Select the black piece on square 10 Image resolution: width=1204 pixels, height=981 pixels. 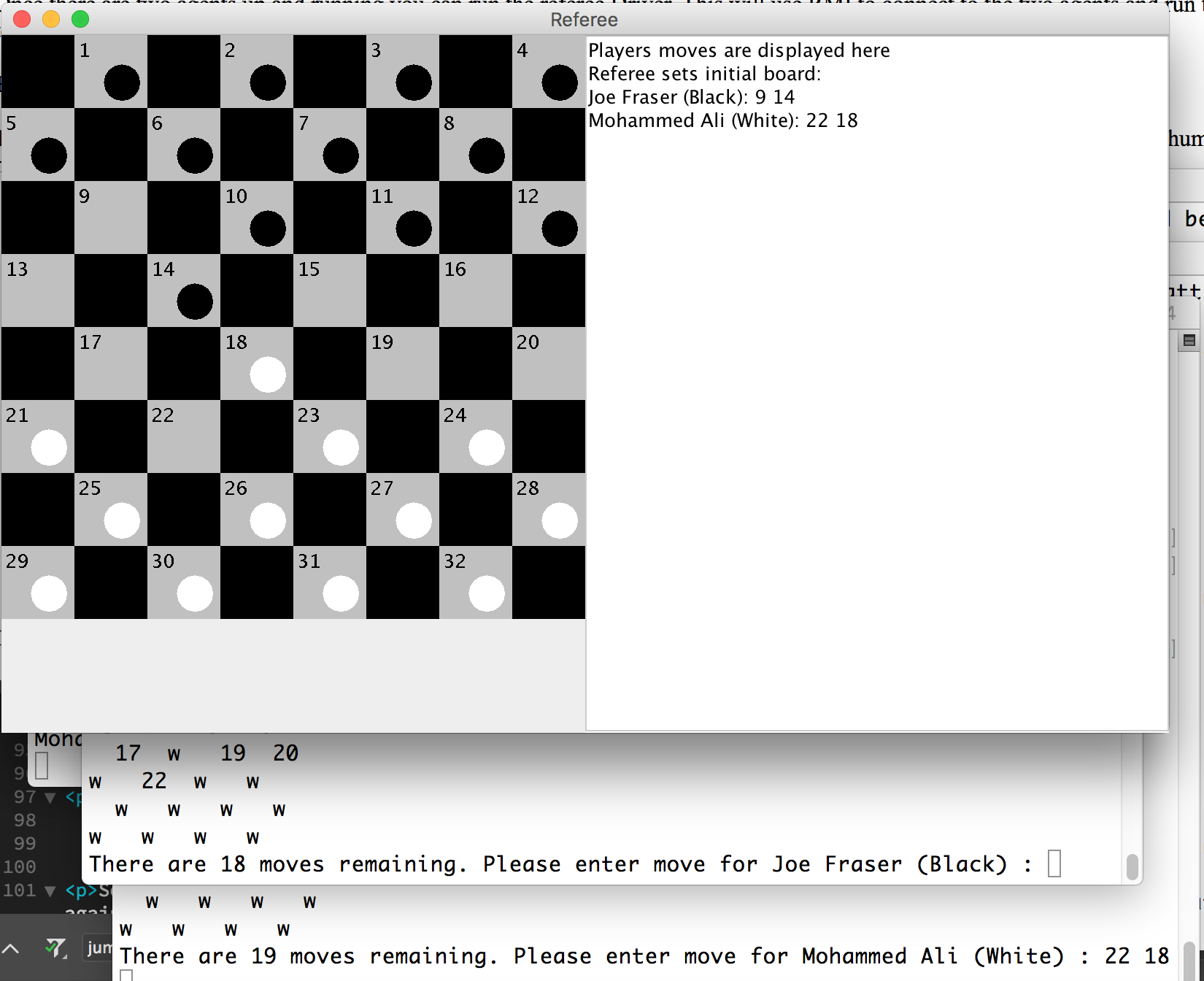click(x=268, y=228)
